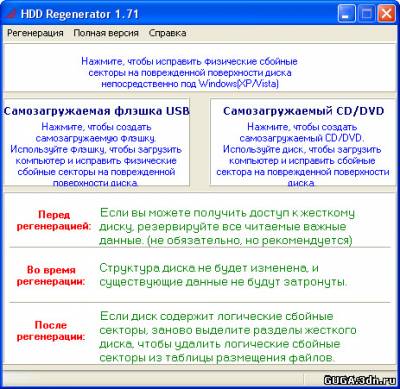This screenshot has height=389, width=400.
Task: Close the HDD Regenerator window
Action: click(x=386, y=14)
